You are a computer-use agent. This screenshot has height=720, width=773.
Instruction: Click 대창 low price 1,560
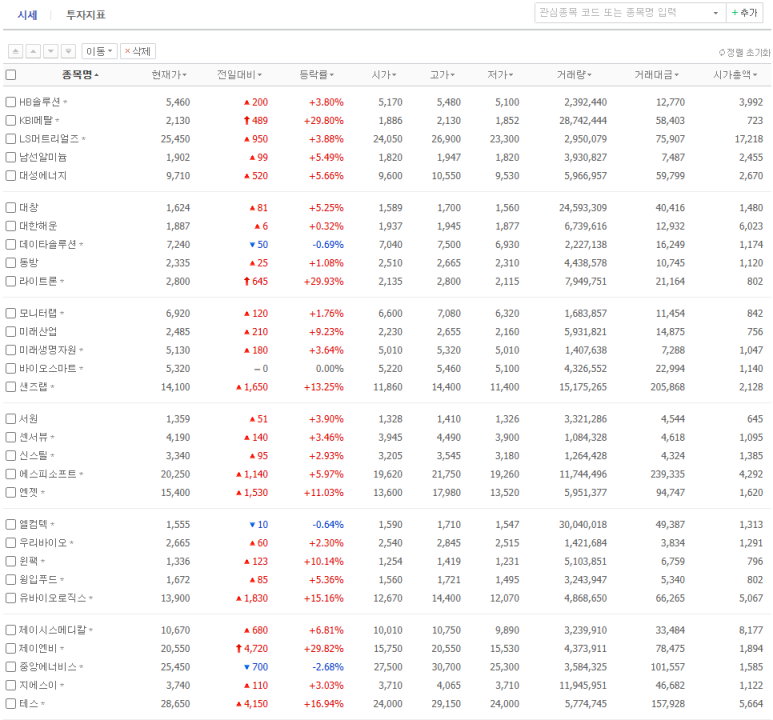pyautogui.click(x=507, y=208)
